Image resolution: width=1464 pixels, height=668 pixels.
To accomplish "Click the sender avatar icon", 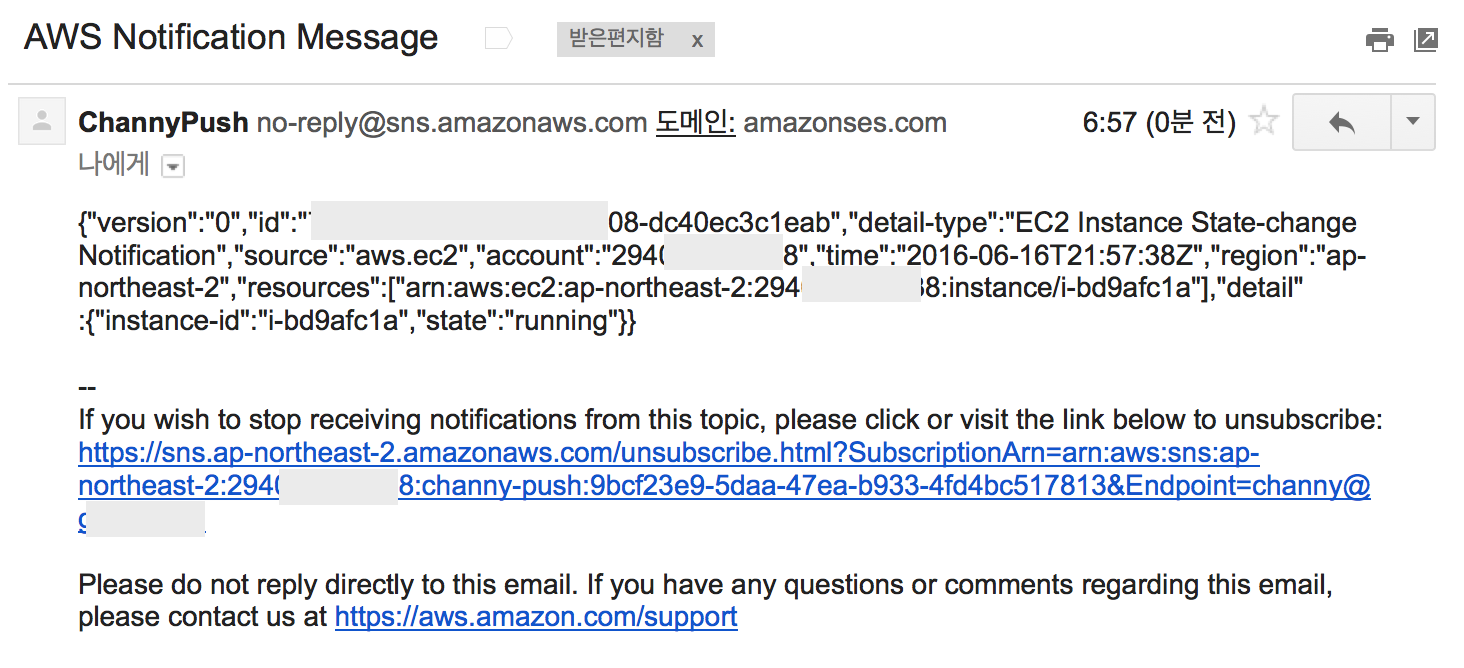I will pyautogui.click(x=42, y=122).
